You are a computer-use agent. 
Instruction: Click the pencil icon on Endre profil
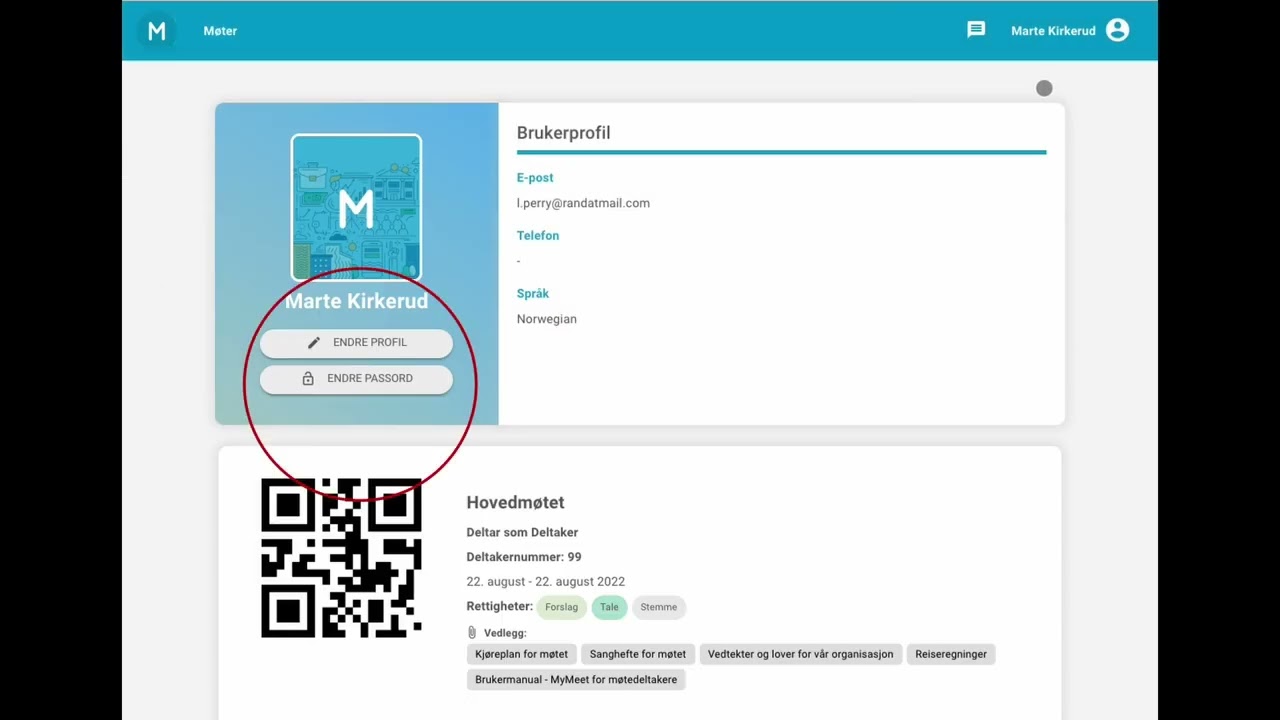pos(314,343)
